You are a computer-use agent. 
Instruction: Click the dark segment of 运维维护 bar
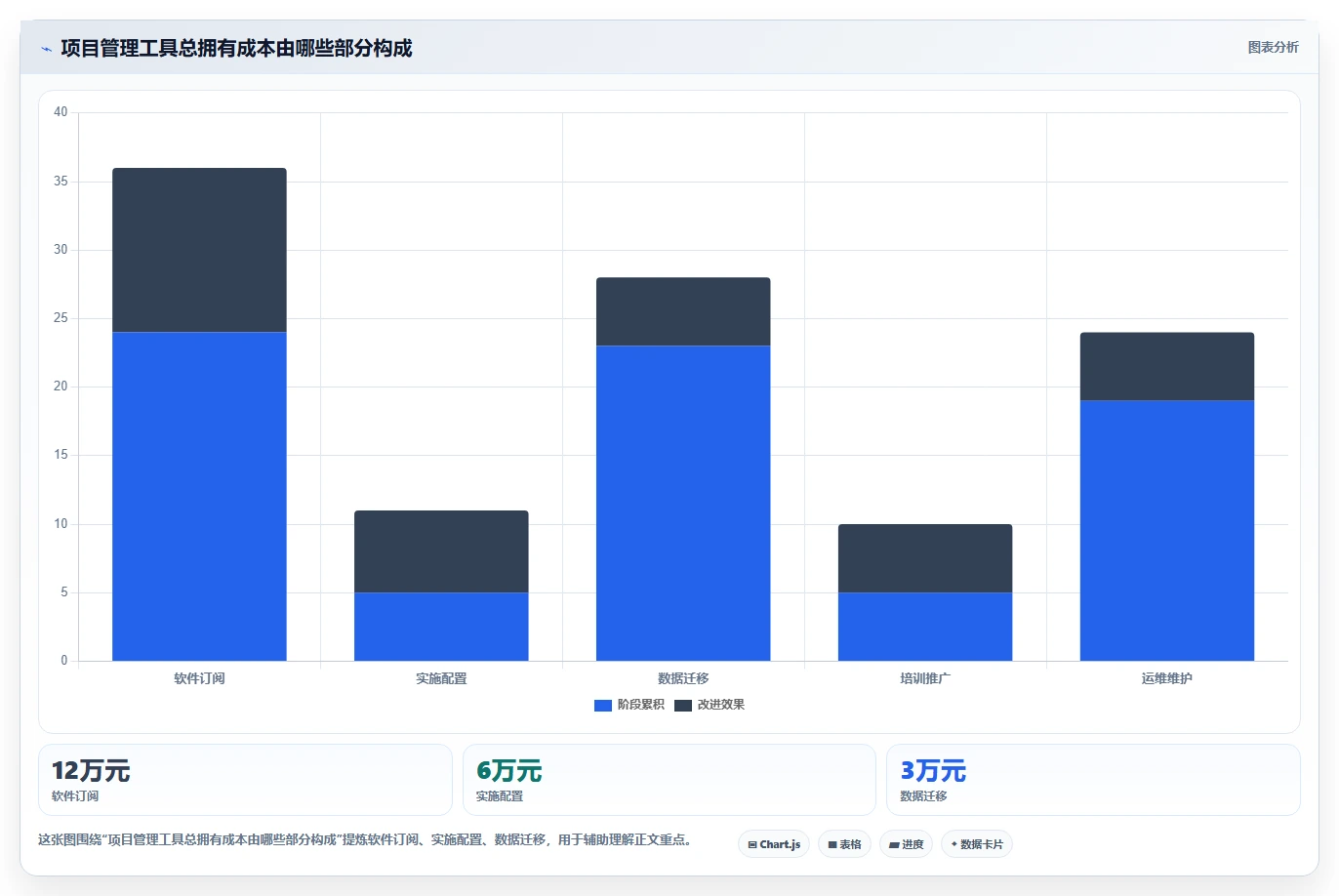1167,366
